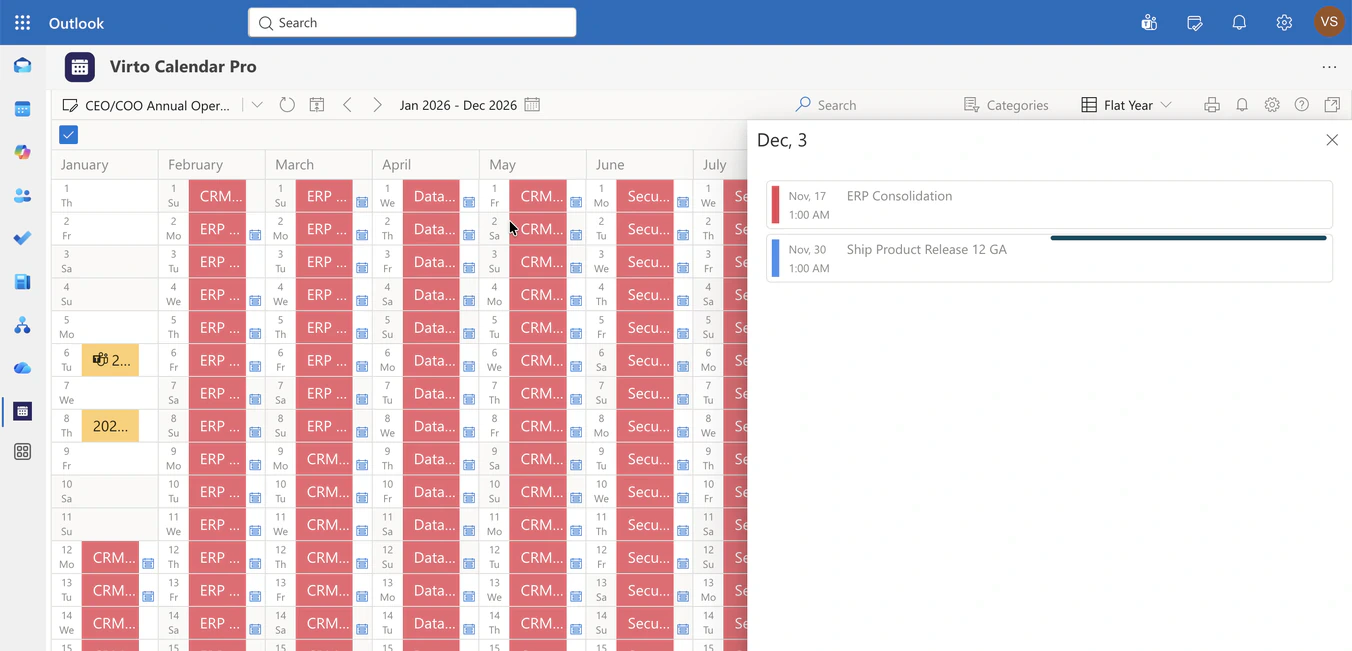This screenshot has height=651, width=1352.
Task: Open the ERP Consolidation event entry
Action: pyautogui.click(x=1049, y=205)
